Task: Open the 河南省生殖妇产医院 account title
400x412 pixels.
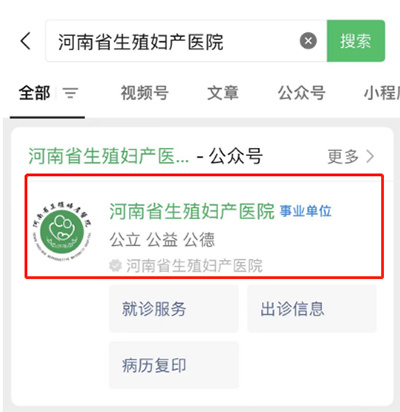Action: pos(192,211)
